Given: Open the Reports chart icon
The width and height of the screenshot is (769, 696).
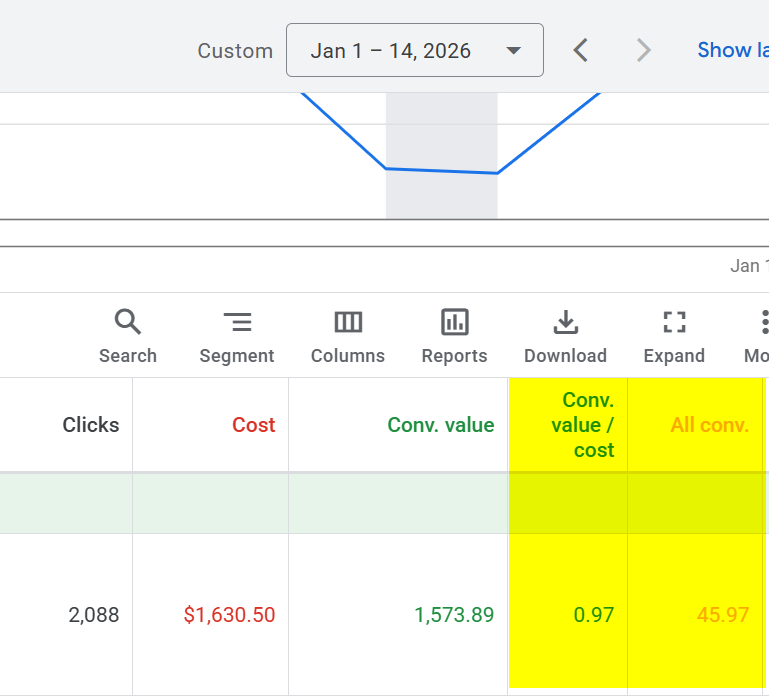Looking at the screenshot, I should point(455,322).
